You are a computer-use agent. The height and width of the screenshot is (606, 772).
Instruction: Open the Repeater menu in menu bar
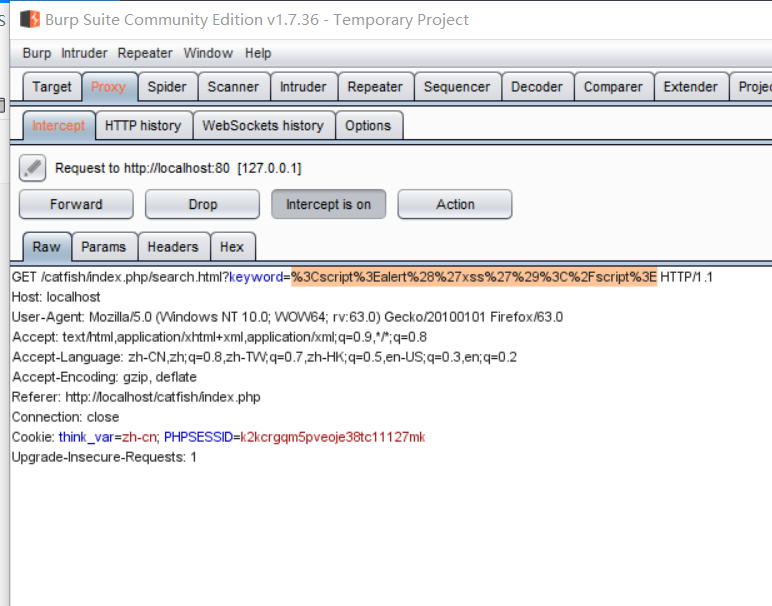tap(145, 53)
